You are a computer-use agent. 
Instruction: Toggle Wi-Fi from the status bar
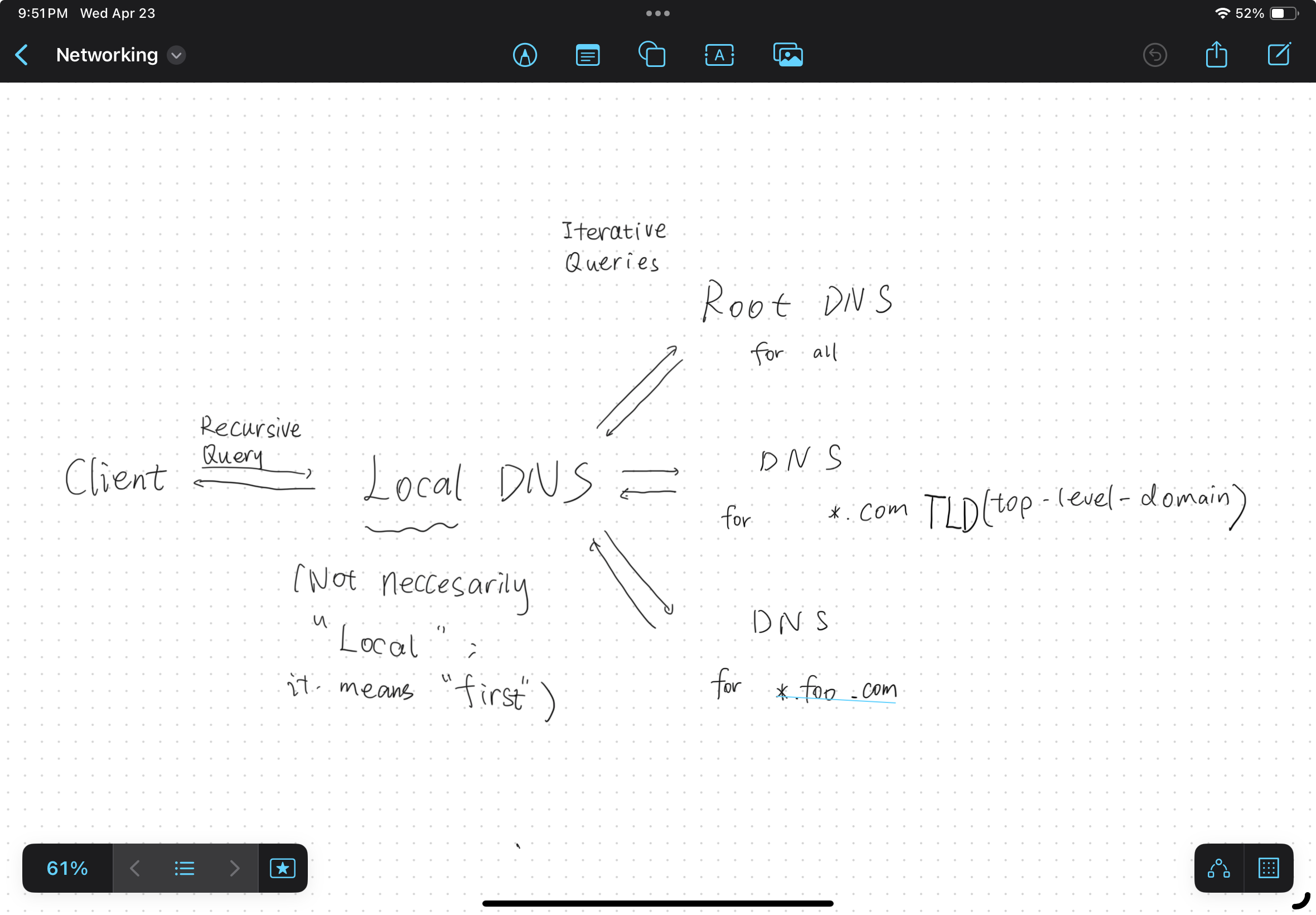1223,13
